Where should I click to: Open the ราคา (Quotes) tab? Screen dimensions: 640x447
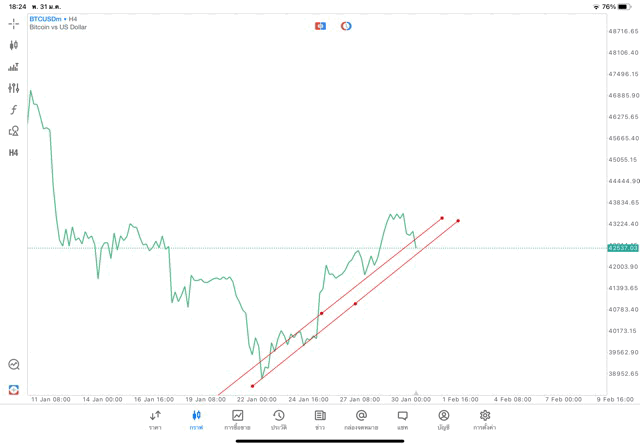[x=155, y=420]
